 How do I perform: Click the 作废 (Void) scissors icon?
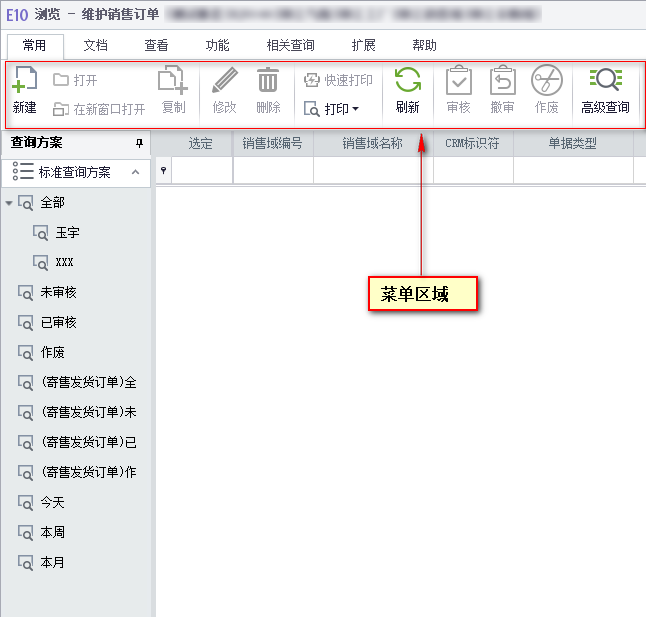(546, 82)
